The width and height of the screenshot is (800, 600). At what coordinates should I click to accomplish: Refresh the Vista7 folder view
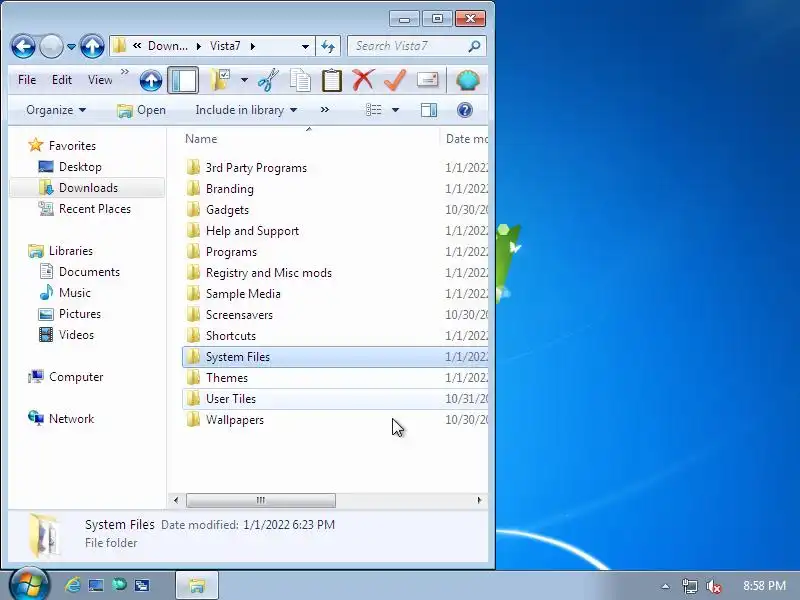click(x=328, y=46)
